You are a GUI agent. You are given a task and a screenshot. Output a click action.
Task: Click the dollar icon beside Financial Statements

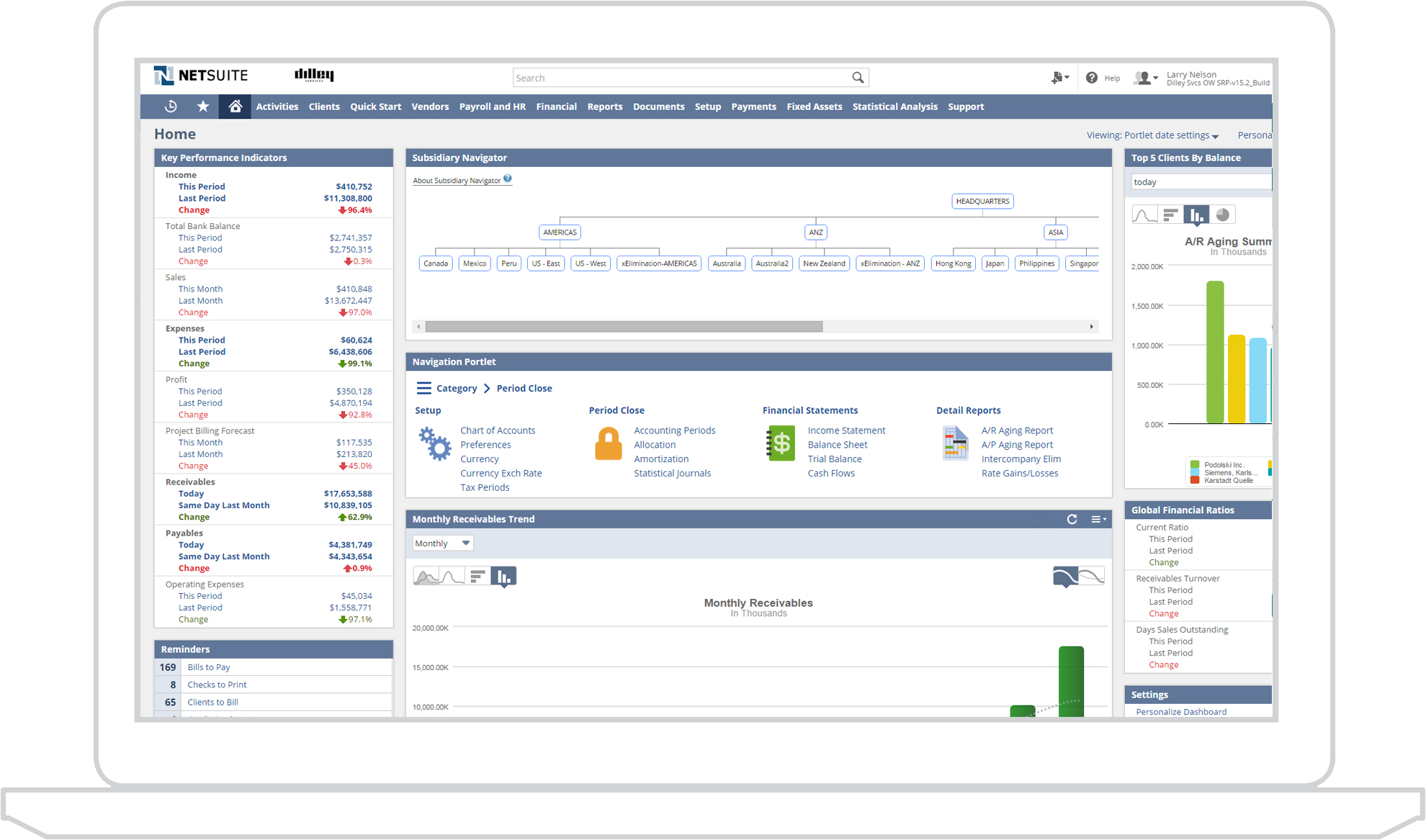pos(781,444)
